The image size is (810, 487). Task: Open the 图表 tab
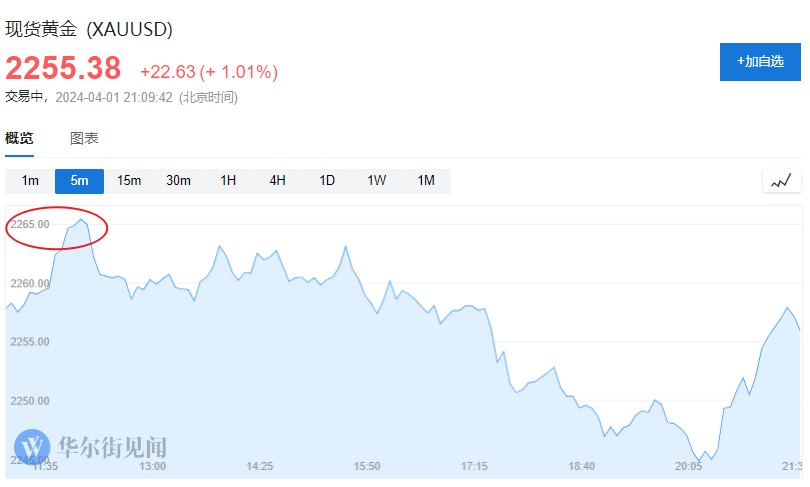[x=84, y=138]
